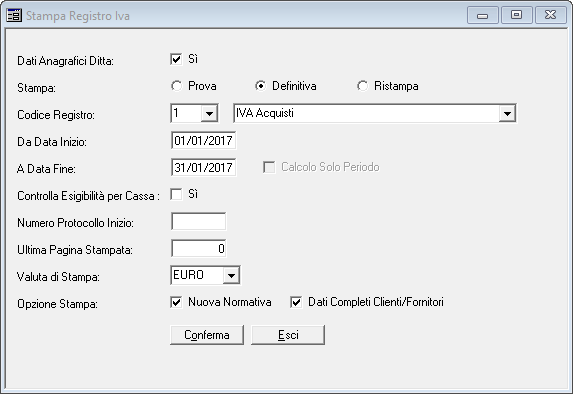Toggle Calcolo Solo Periodo checkbox
The image size is (573, 394).
click(x=269, y=167)
